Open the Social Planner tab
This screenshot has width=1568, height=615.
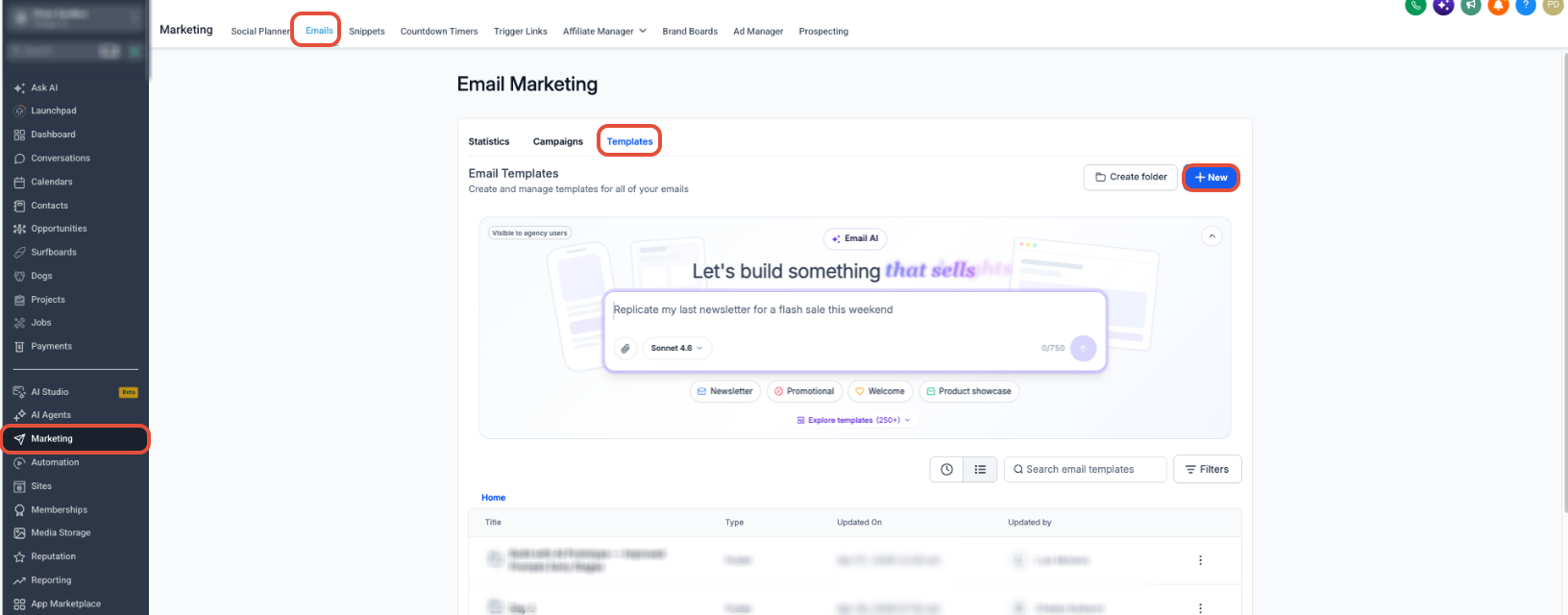[x=259, y=31]
